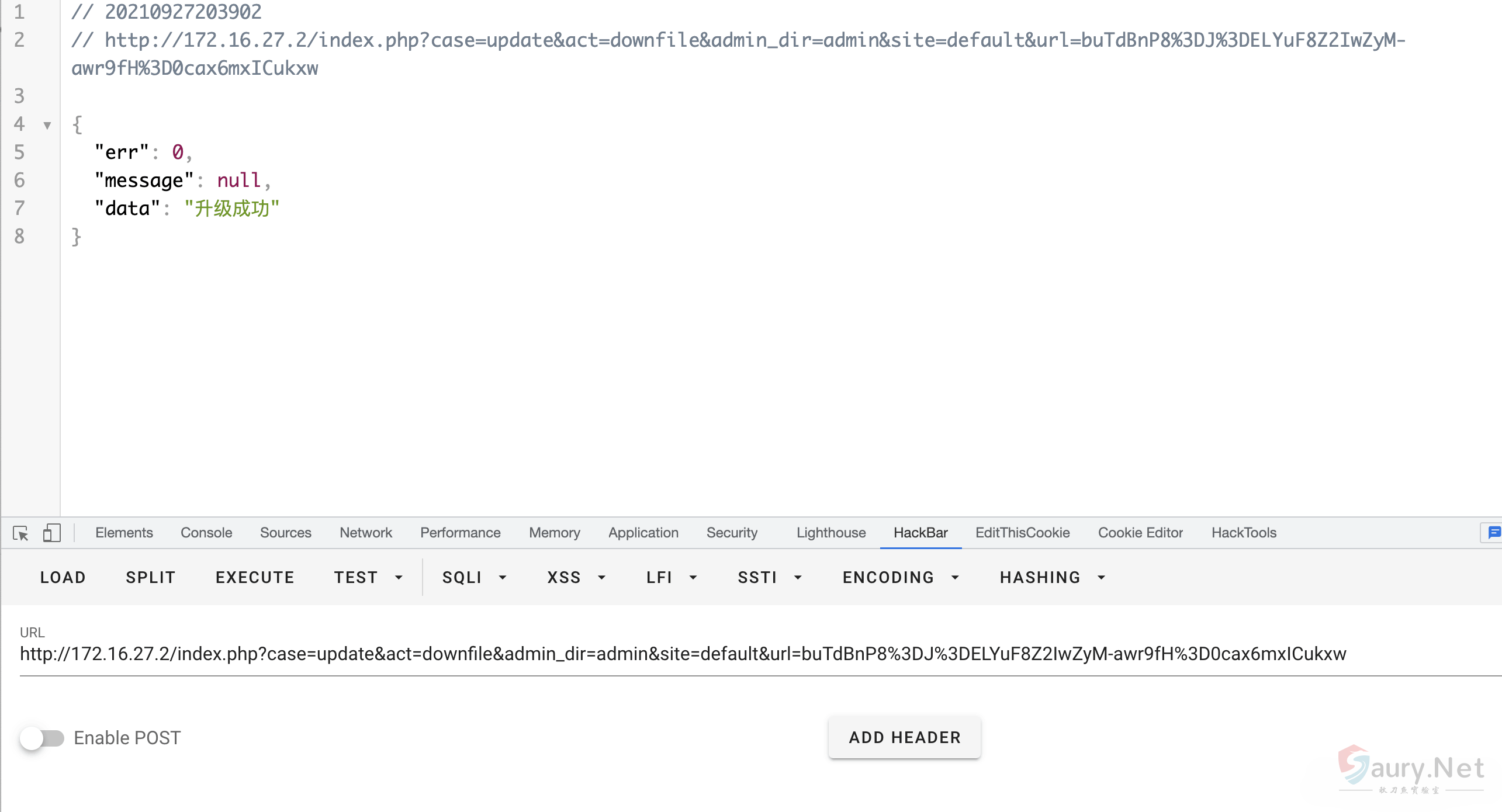Open the TEST dropdown menu
The image size is (1502, 812).
[368, 577]
